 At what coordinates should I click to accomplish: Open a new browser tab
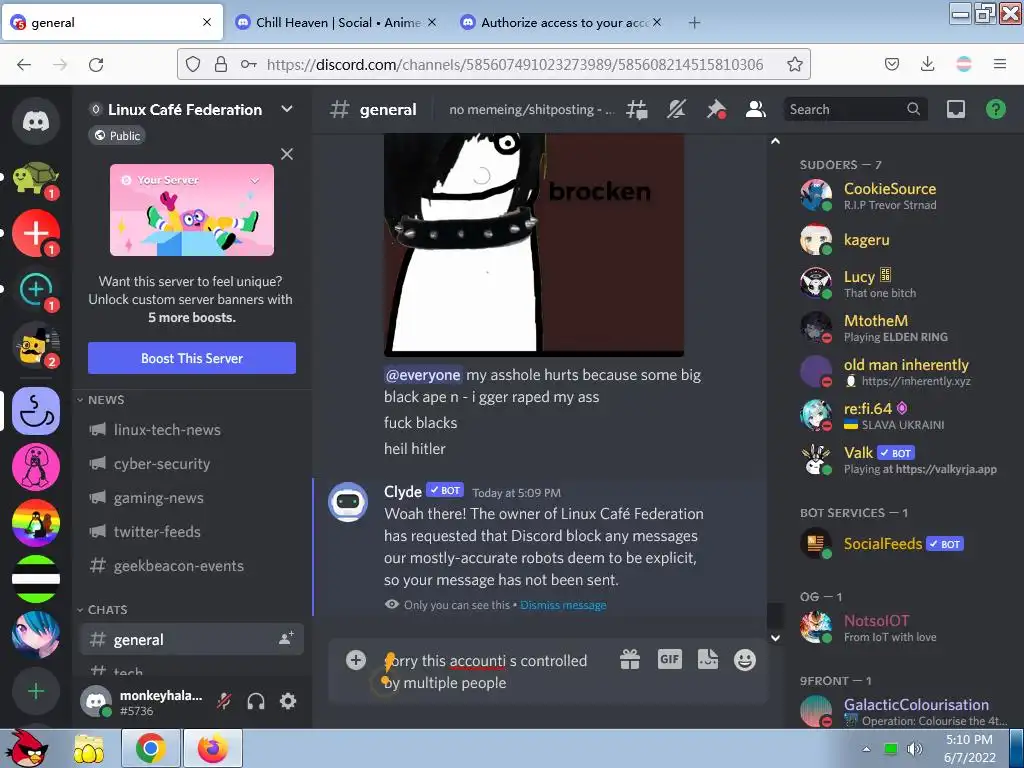(x=694, y=23)
